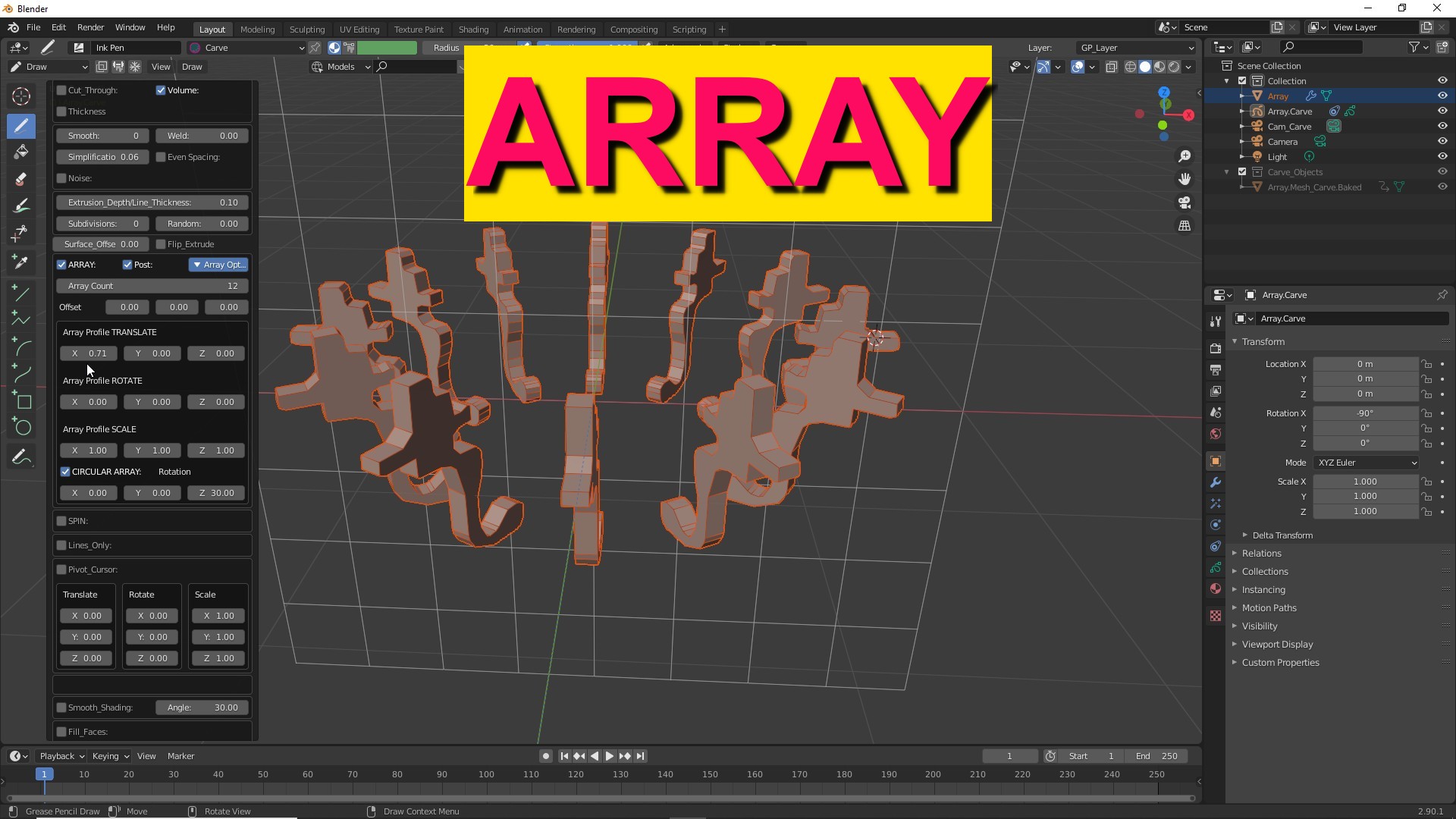Hide the Light object via eye icon
This screenshot has width=1456, height=819.
1442,156
